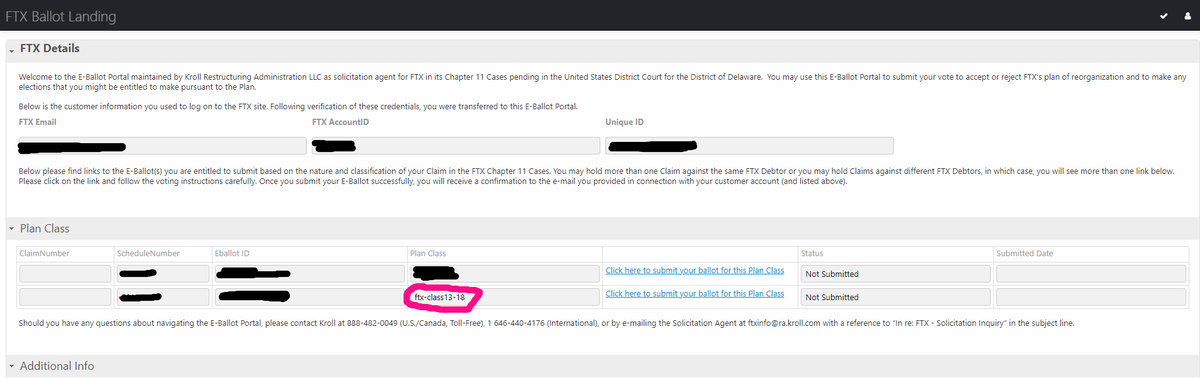
Task: Click the ClaimNumber field in ftx-class13-18 row
Action: tap(66, 297)
